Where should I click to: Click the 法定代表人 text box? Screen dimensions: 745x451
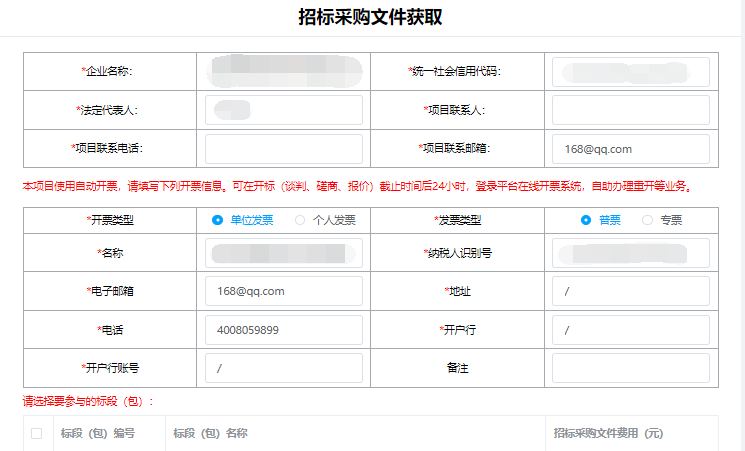point(283,110)
